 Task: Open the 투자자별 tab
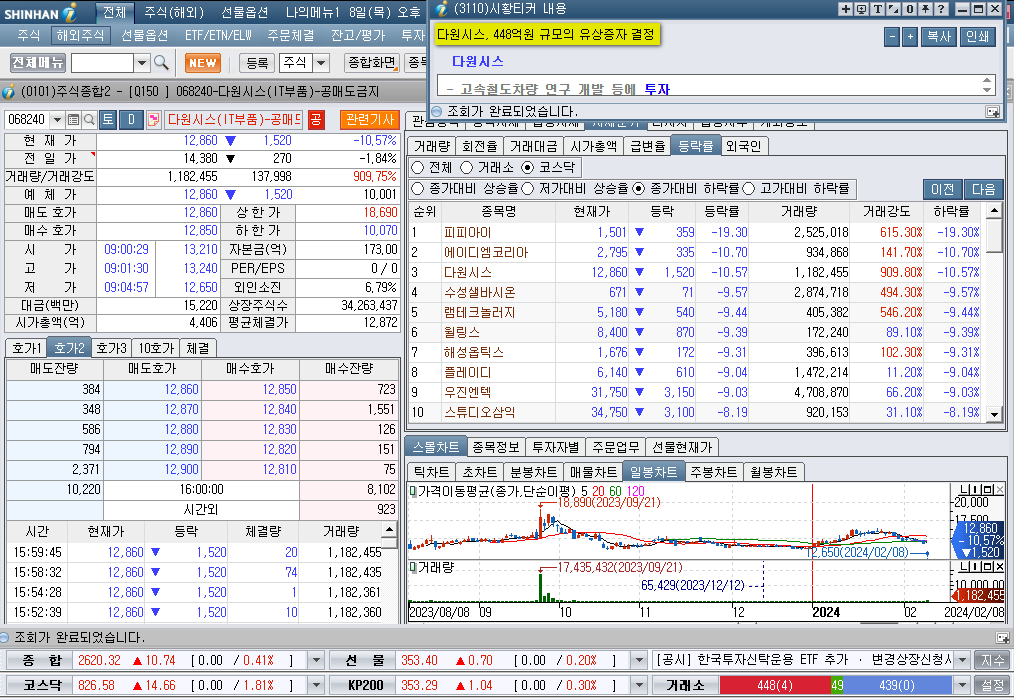tap(555, 447)
